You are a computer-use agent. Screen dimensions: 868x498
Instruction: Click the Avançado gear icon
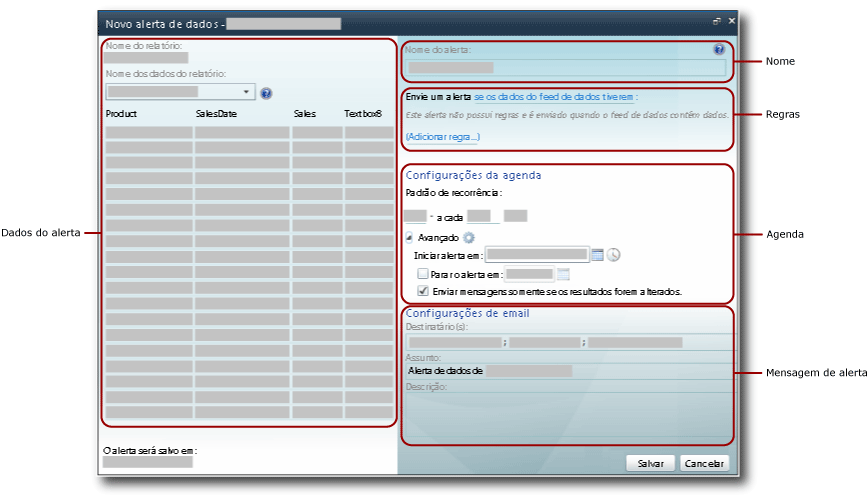[x=468, y=238]
